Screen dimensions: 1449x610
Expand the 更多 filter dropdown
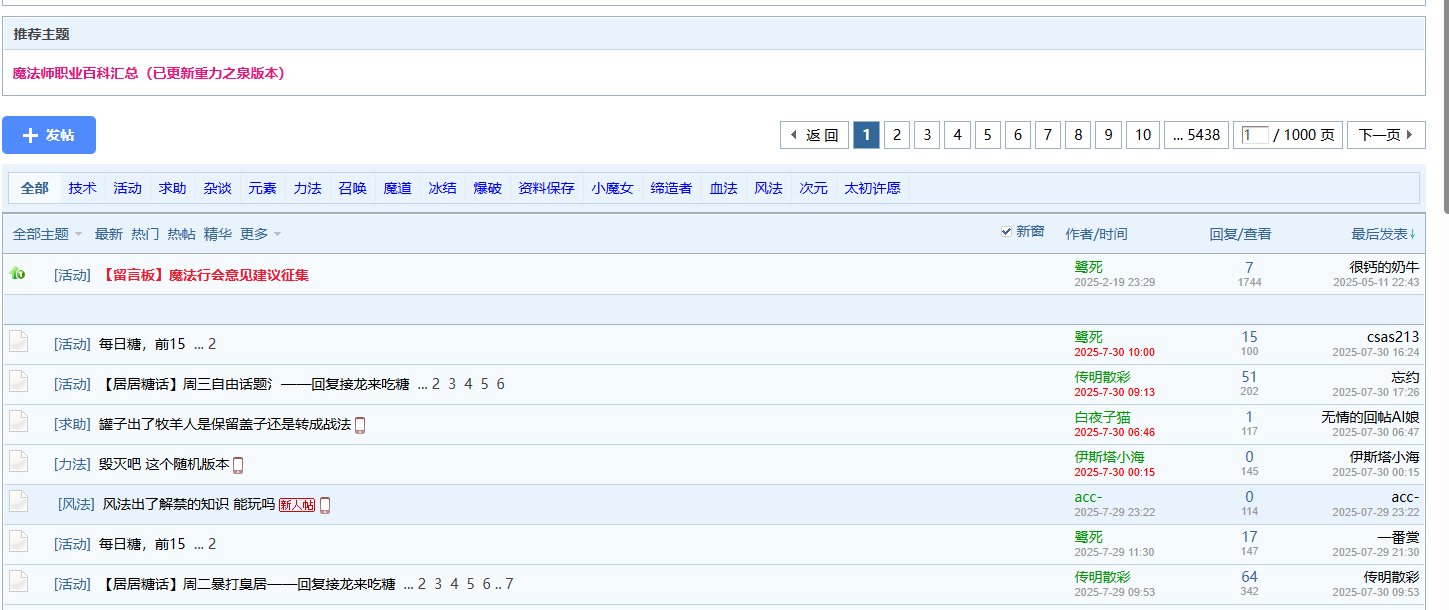[x=260, y=234]
